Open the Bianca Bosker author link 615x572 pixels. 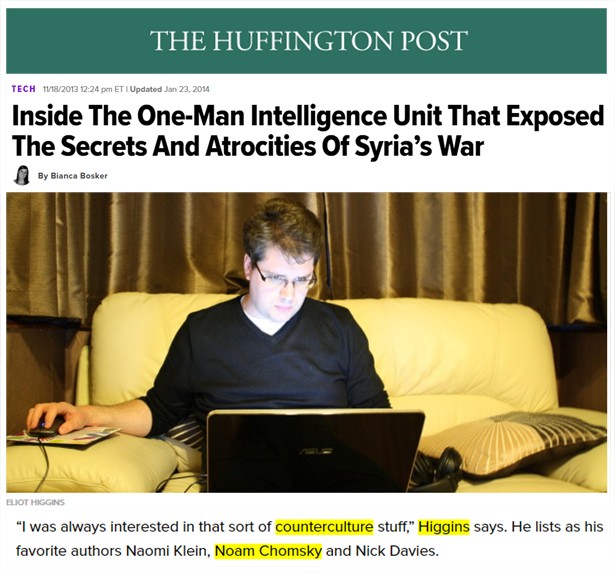pyautogui.click(x=73, y=176)
